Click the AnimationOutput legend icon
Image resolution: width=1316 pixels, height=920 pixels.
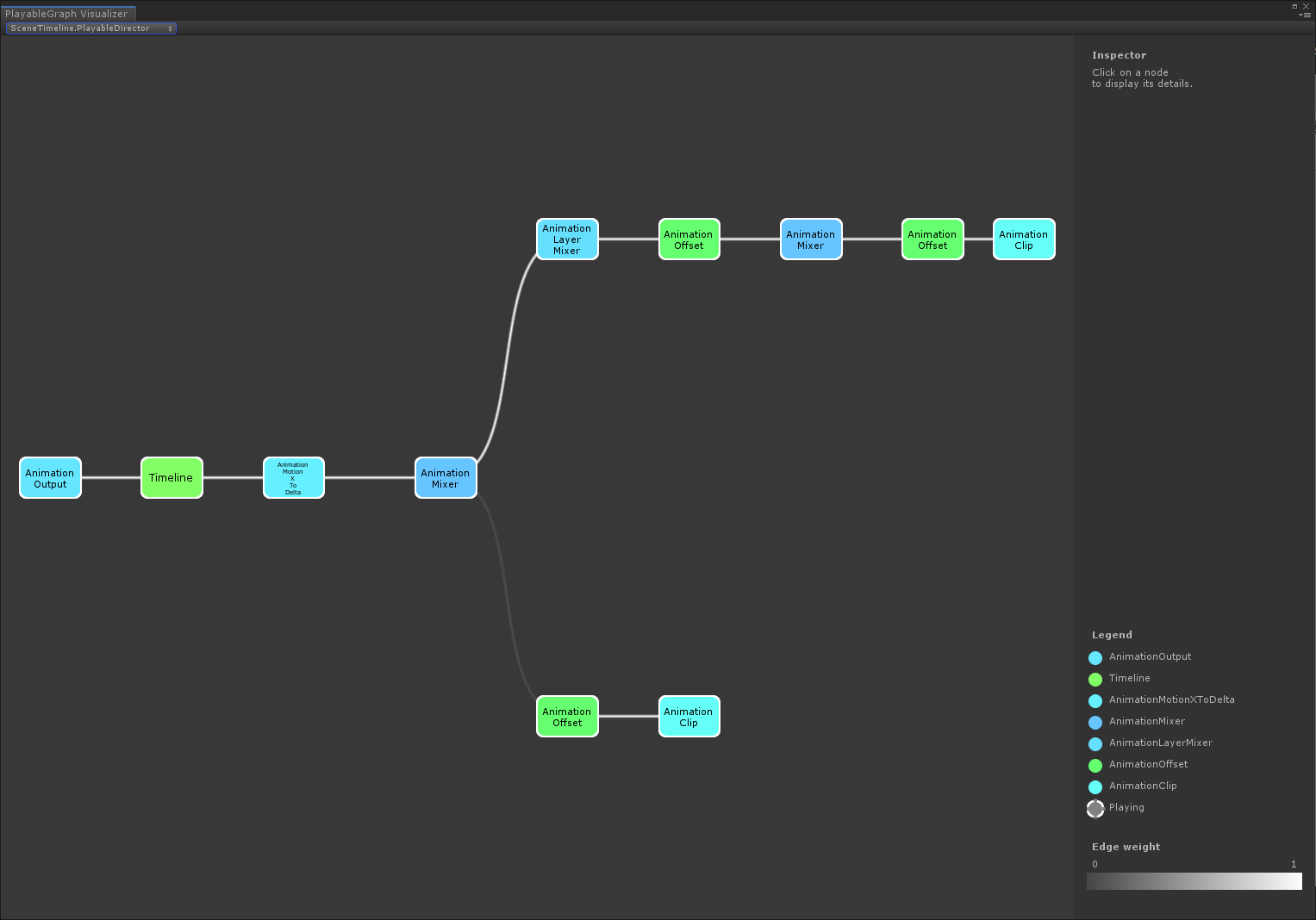tap(1095, 657)
